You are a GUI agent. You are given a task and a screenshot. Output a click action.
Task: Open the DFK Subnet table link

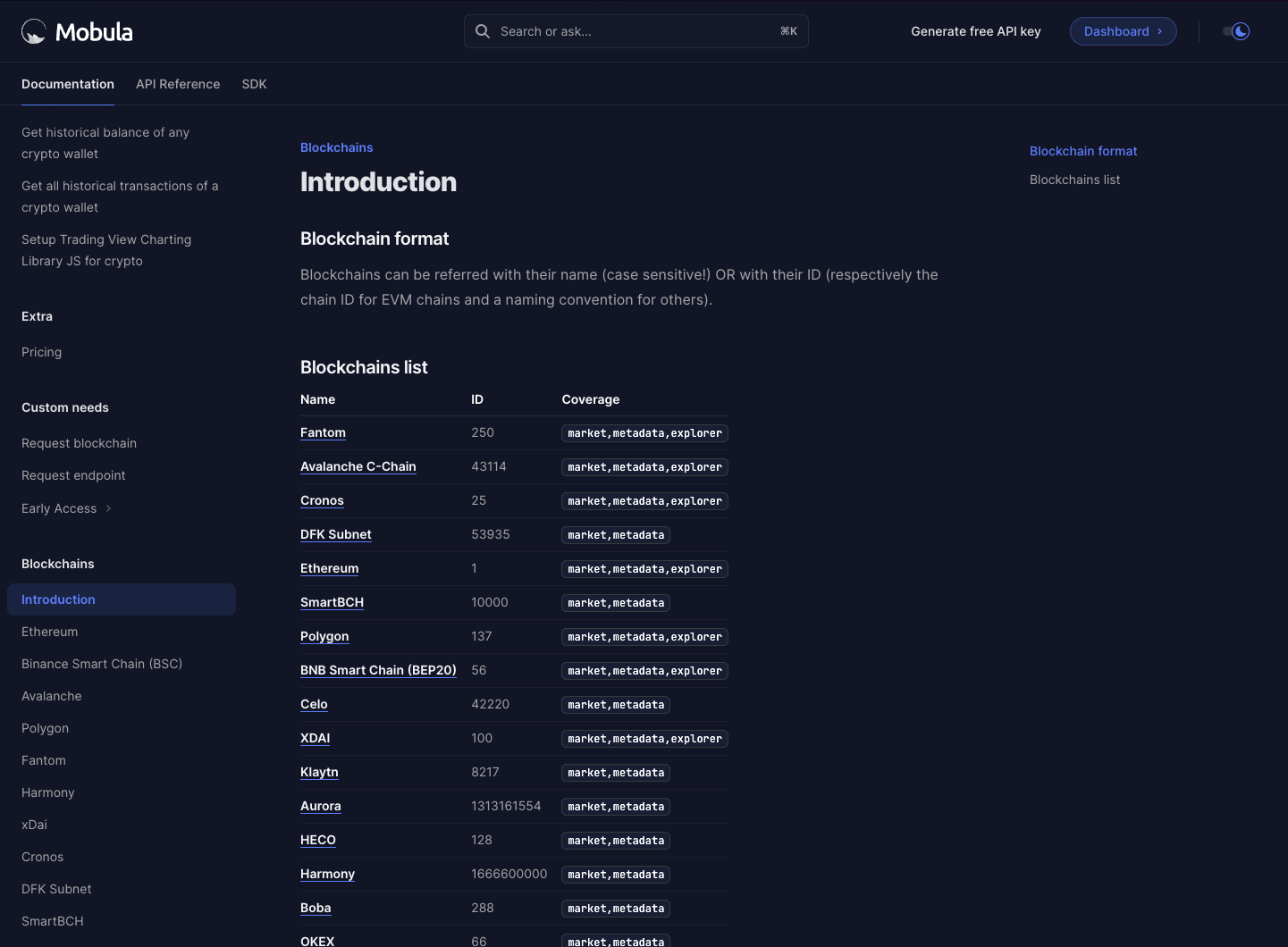click(336, 534)
